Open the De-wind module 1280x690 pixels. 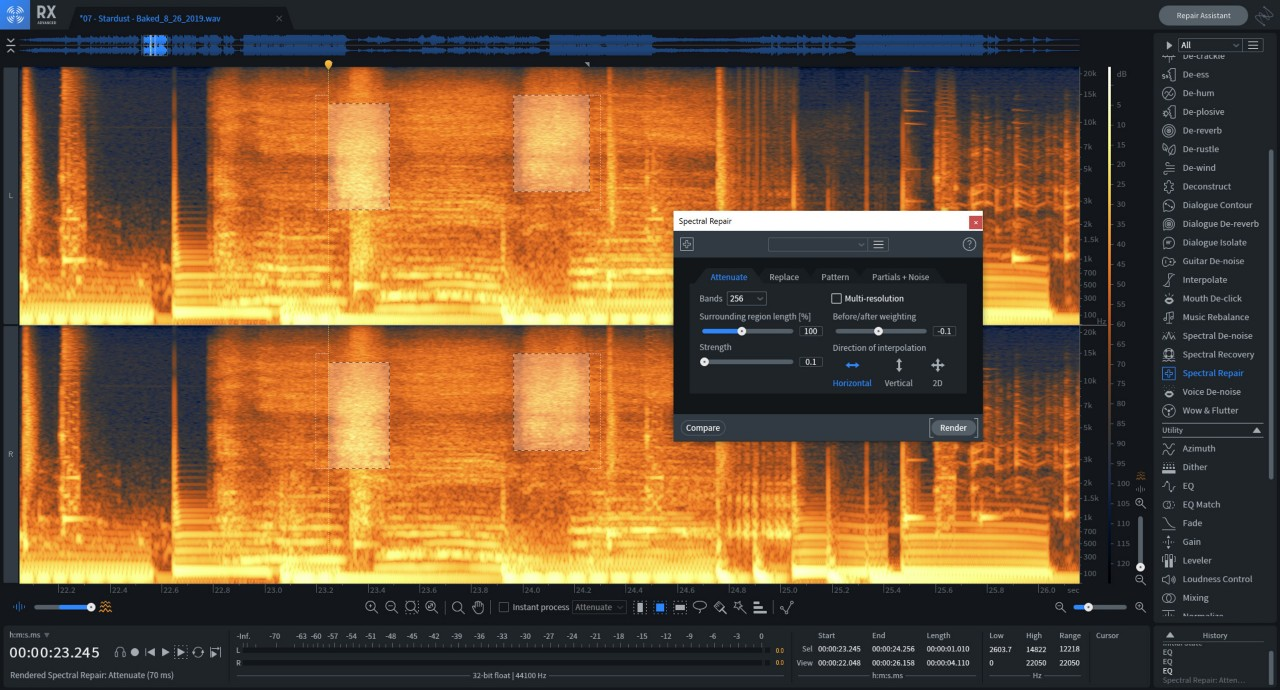(x=1187, y=168)
